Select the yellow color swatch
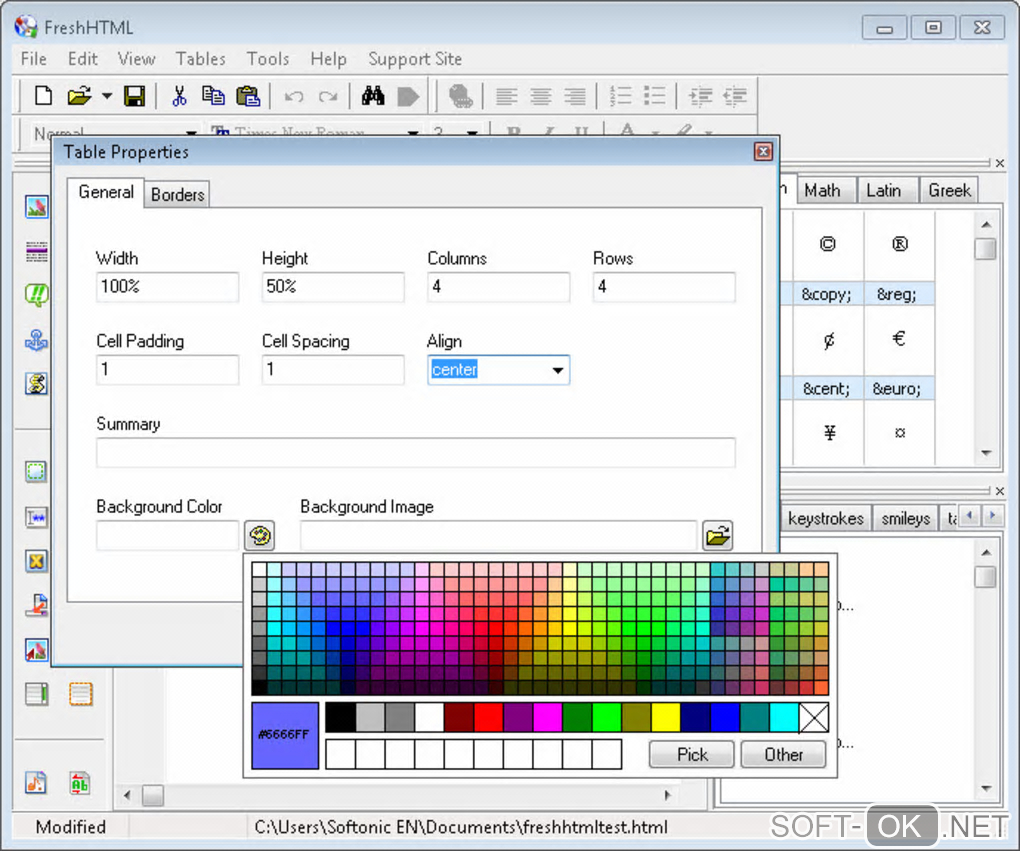This screenshot has width=1020, height=851. 666,717
